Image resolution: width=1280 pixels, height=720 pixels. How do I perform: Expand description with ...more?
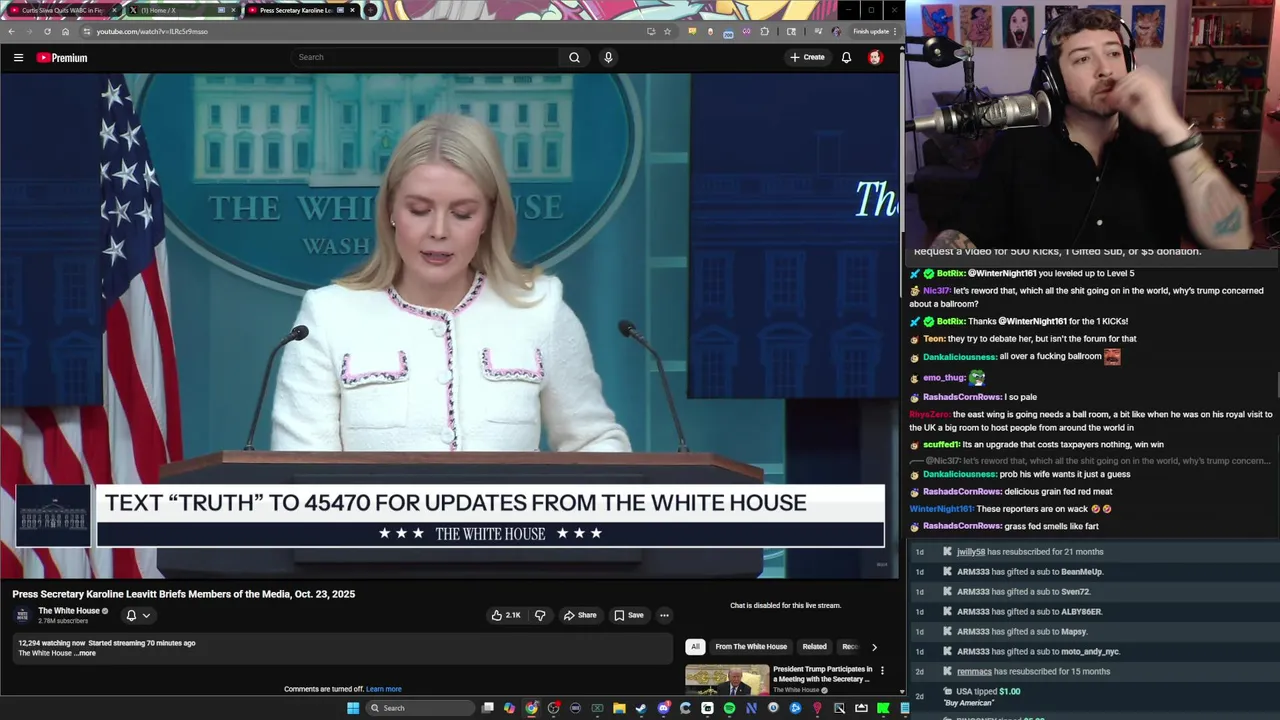pos(86,653)
